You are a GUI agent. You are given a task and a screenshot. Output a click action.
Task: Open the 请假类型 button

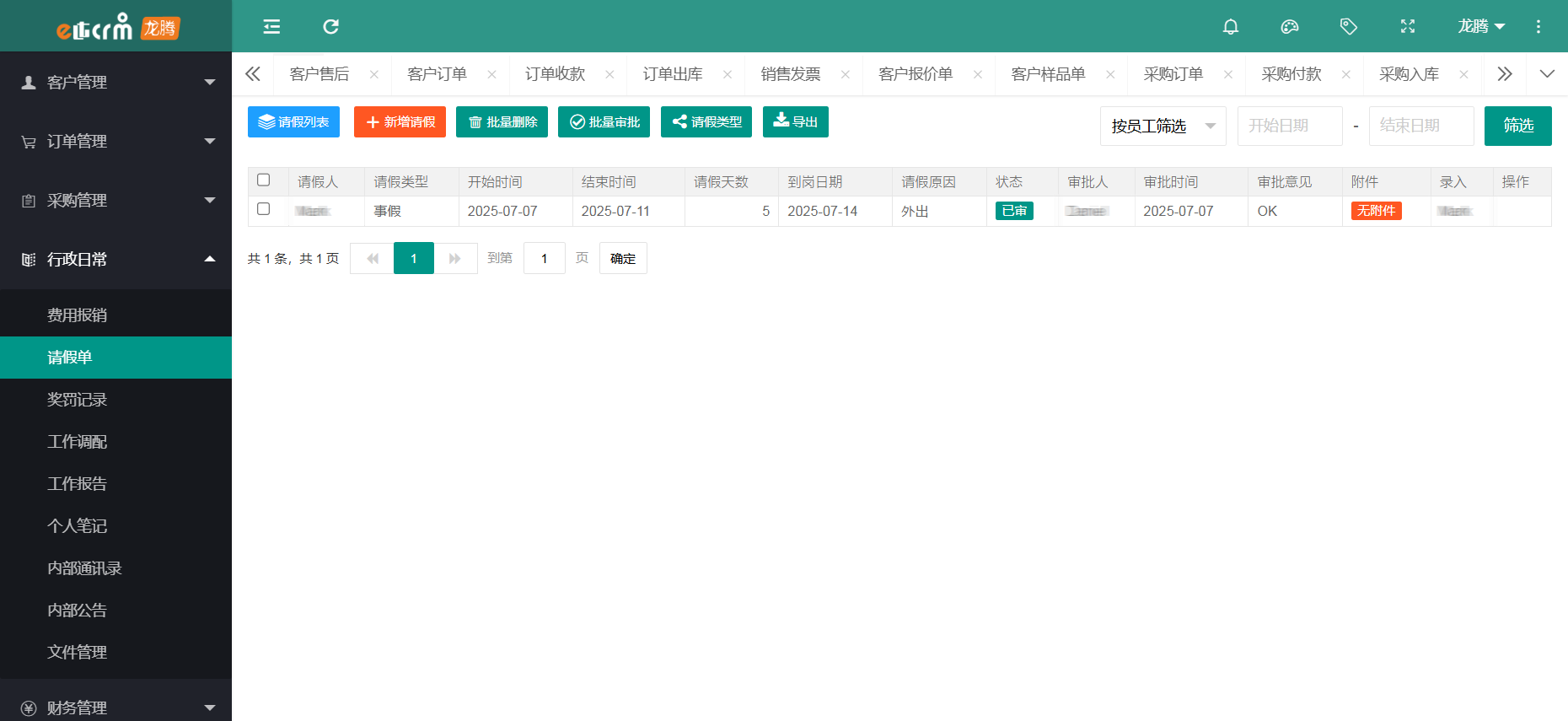[x=706, y=121]
